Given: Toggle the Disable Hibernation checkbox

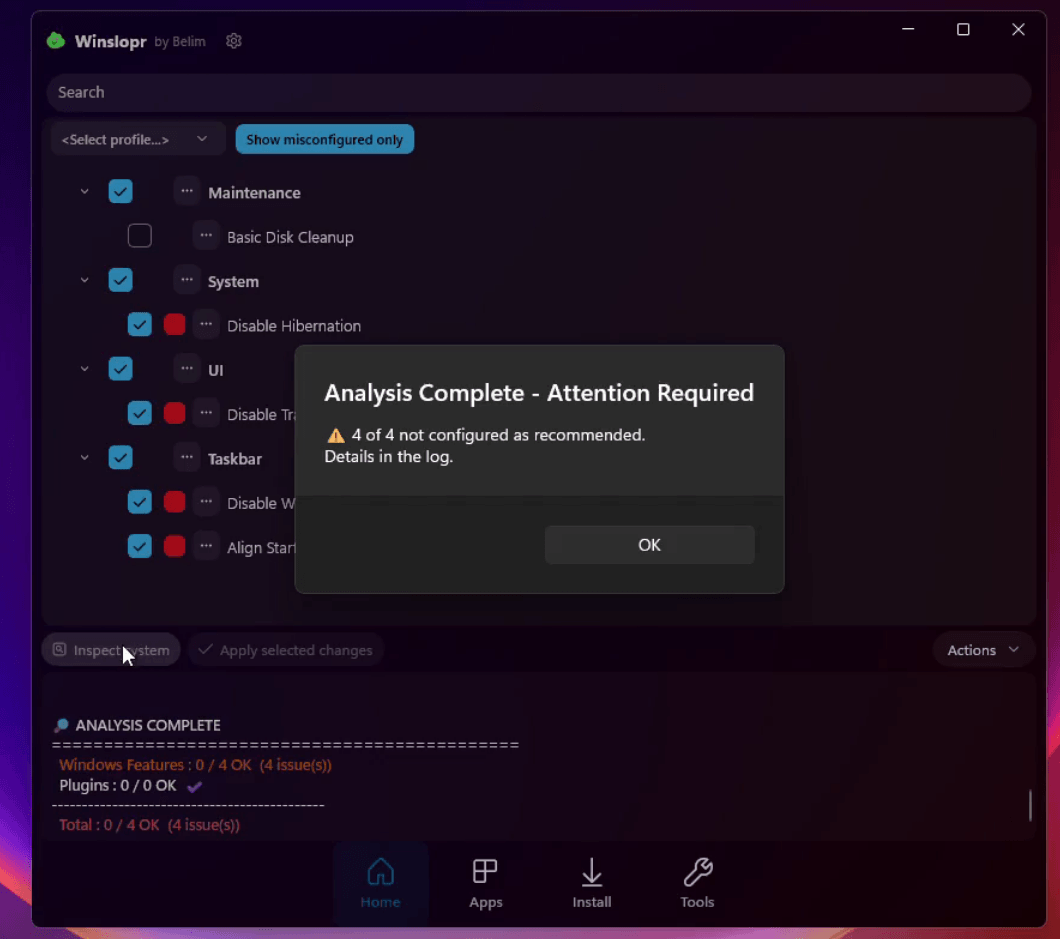Looking at the screenshot, I should pos(140,324).
